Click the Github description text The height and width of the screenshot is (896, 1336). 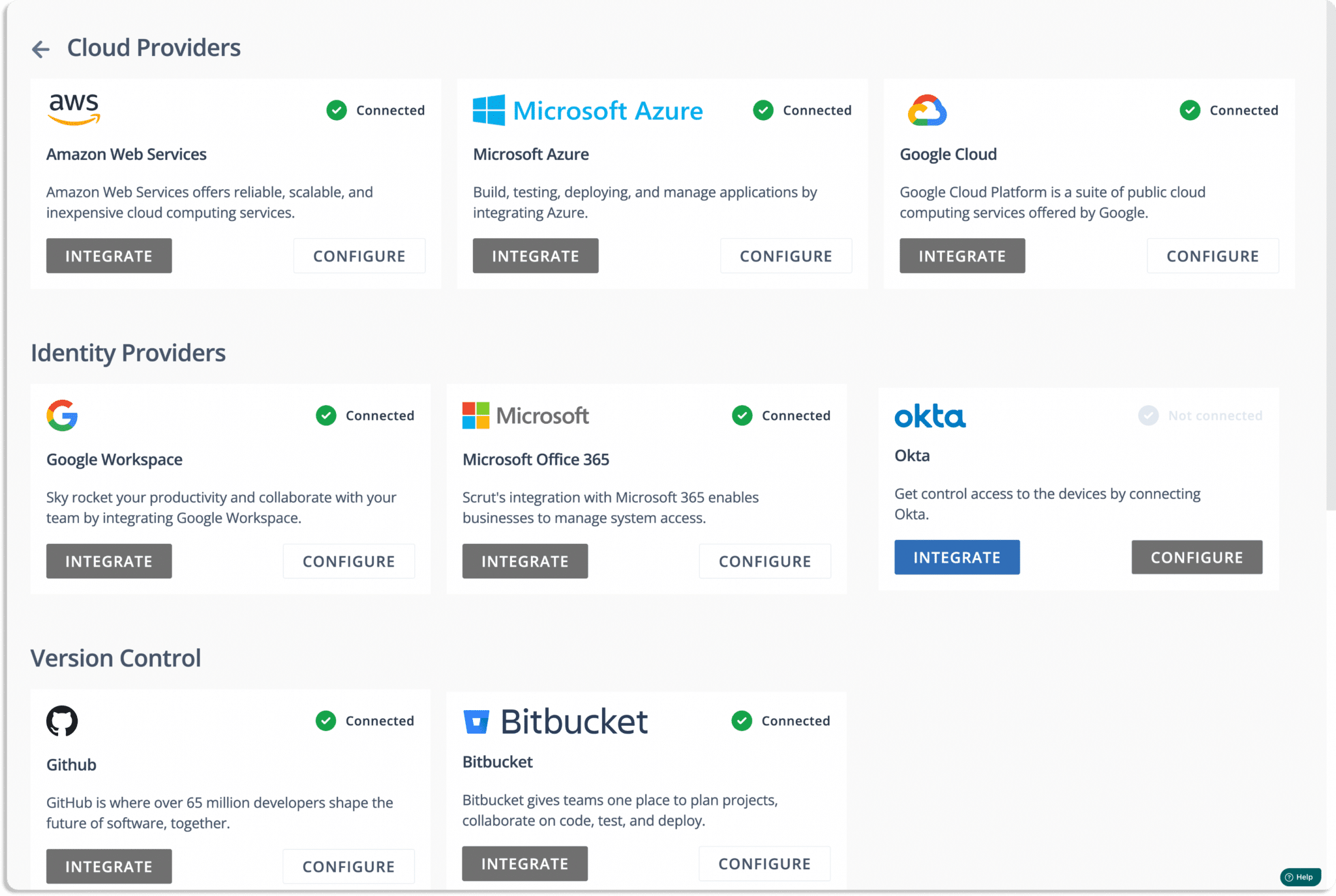pos(220,813)
